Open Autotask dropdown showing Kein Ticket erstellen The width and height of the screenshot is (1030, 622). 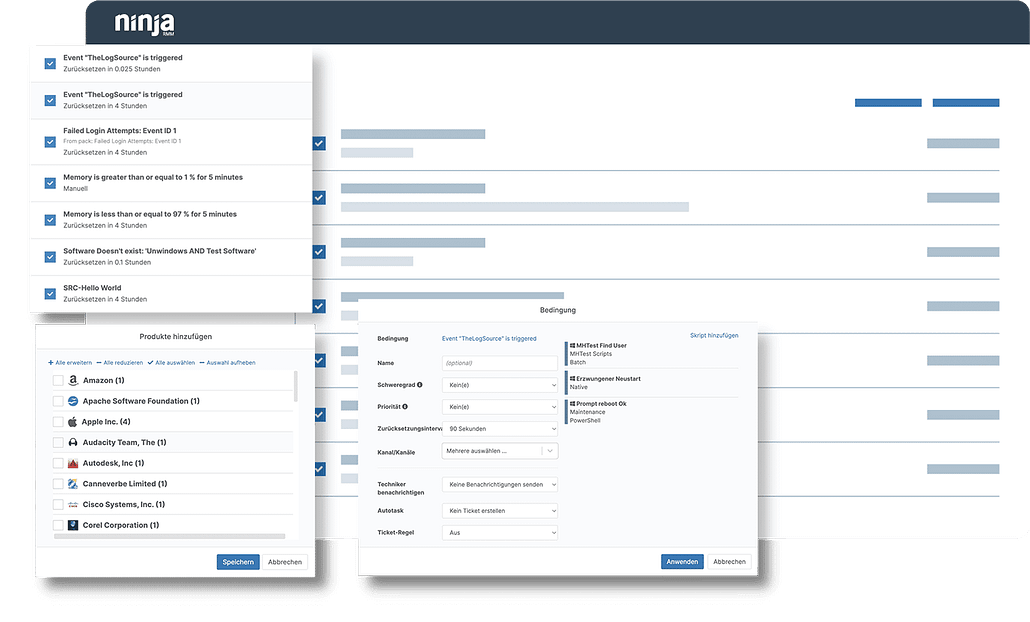point(500,510)
